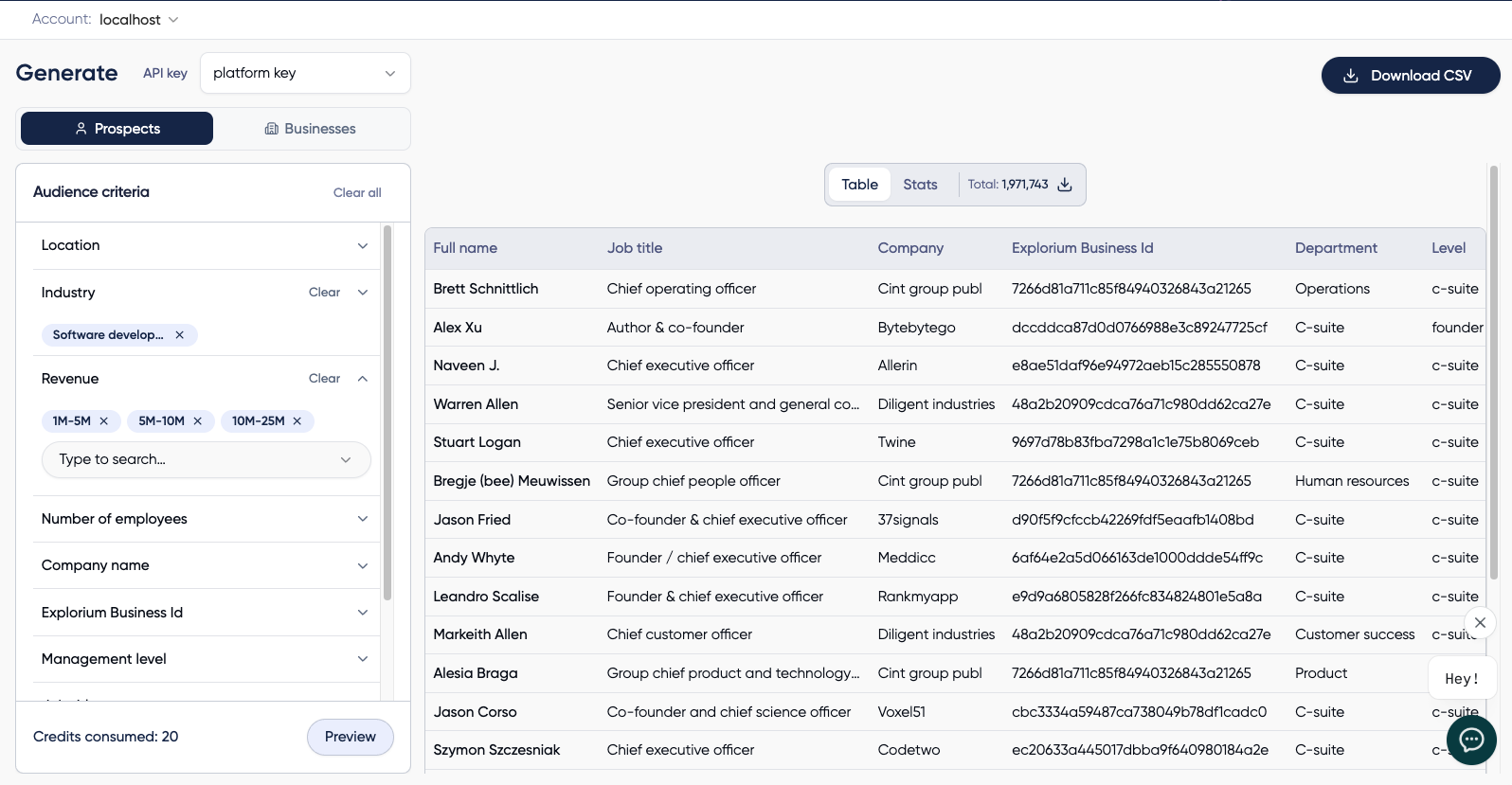Click Bregje (bee) Meuwissen name
This screenshot has height=785, width=1512.
[512, 481]
